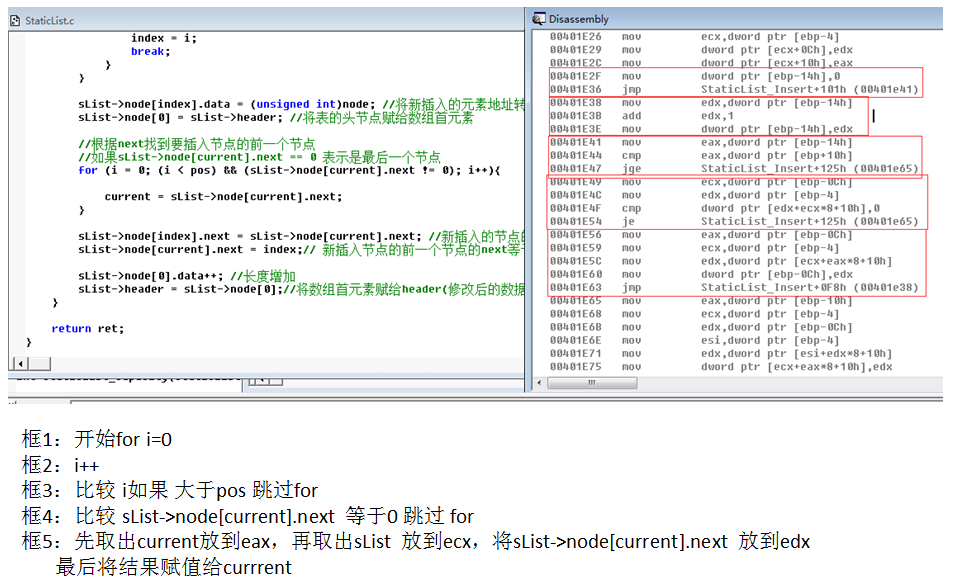
Task: Click 'sList->header = sList->node[0];' line
Action: [301, 289]
